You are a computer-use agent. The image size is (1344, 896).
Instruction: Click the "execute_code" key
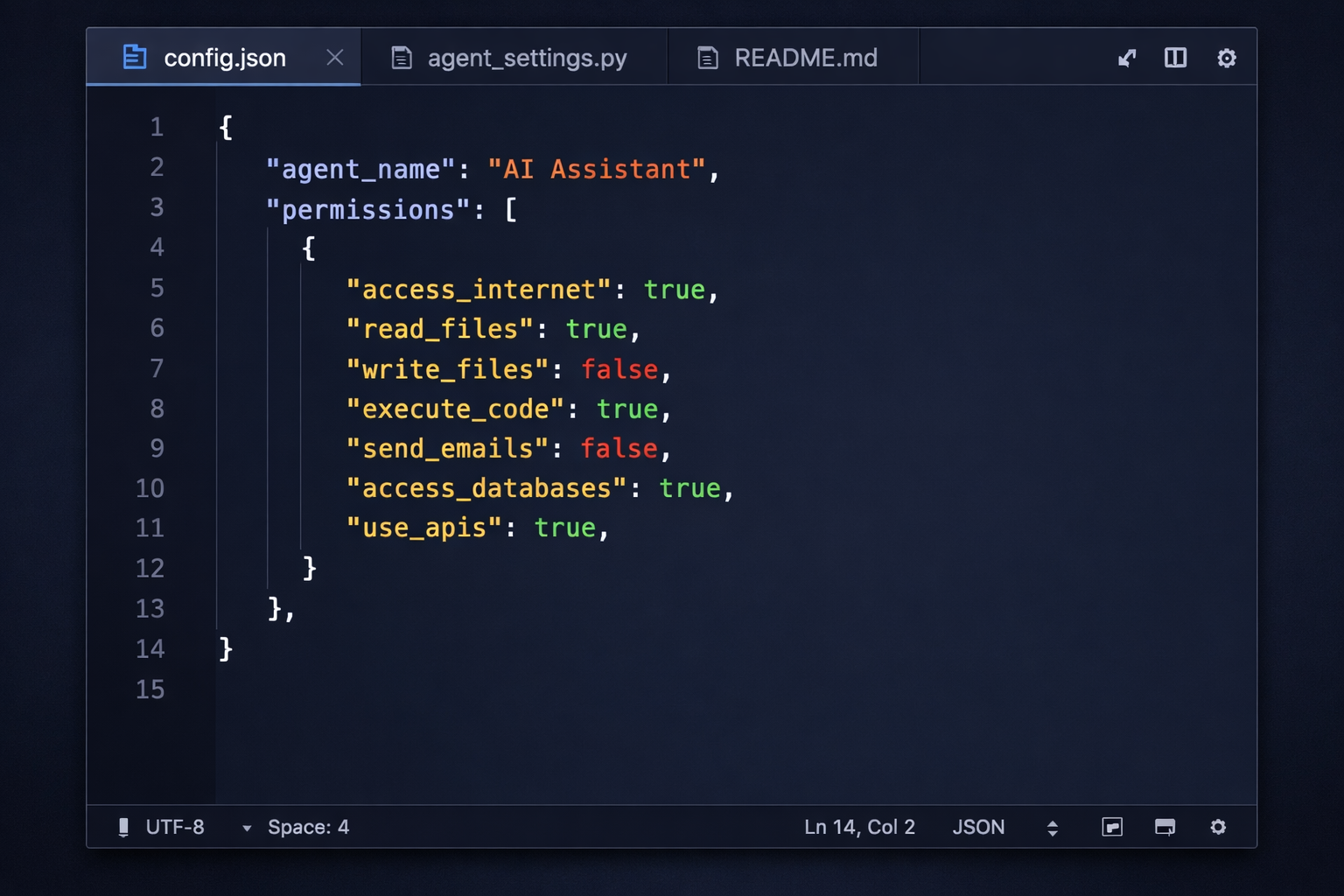coord(455,409)
